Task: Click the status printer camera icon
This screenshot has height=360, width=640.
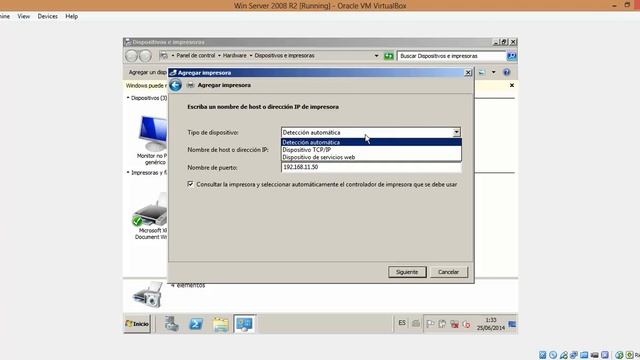Action: click(x=147, y=295)
